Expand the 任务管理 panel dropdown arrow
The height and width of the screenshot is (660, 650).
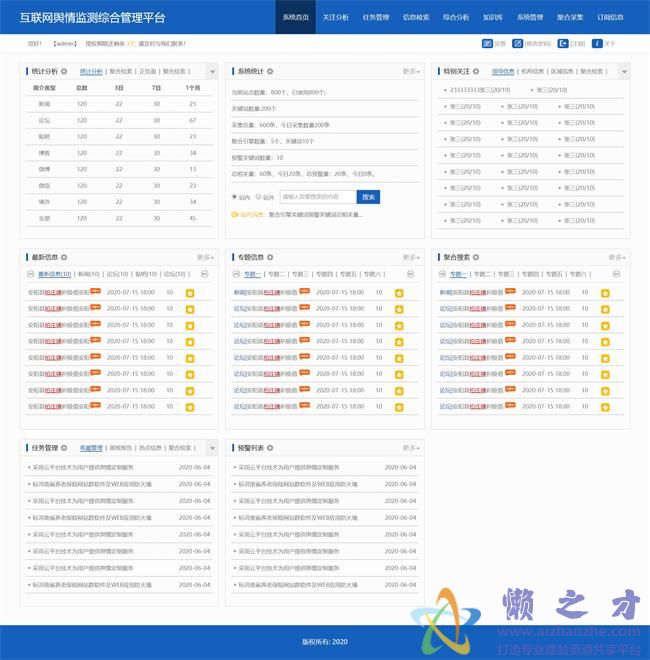tap(211, 448)
